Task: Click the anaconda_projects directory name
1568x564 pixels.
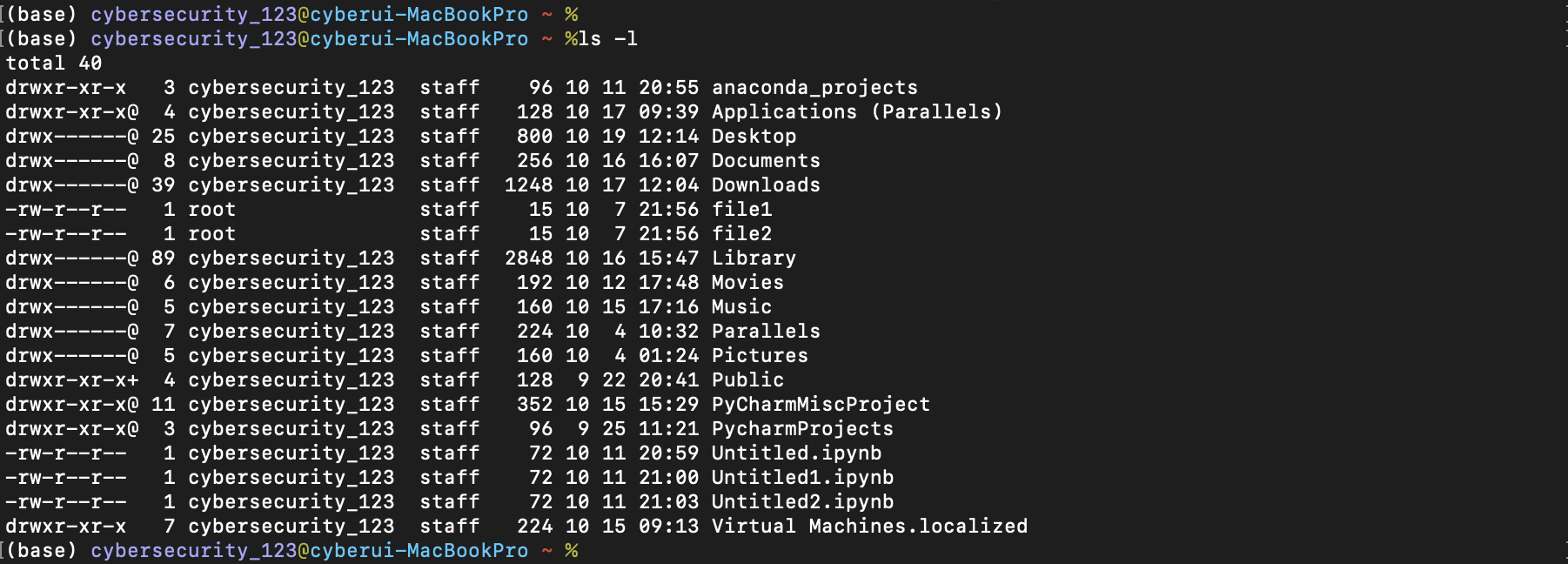Action: (x=814, y=88)
